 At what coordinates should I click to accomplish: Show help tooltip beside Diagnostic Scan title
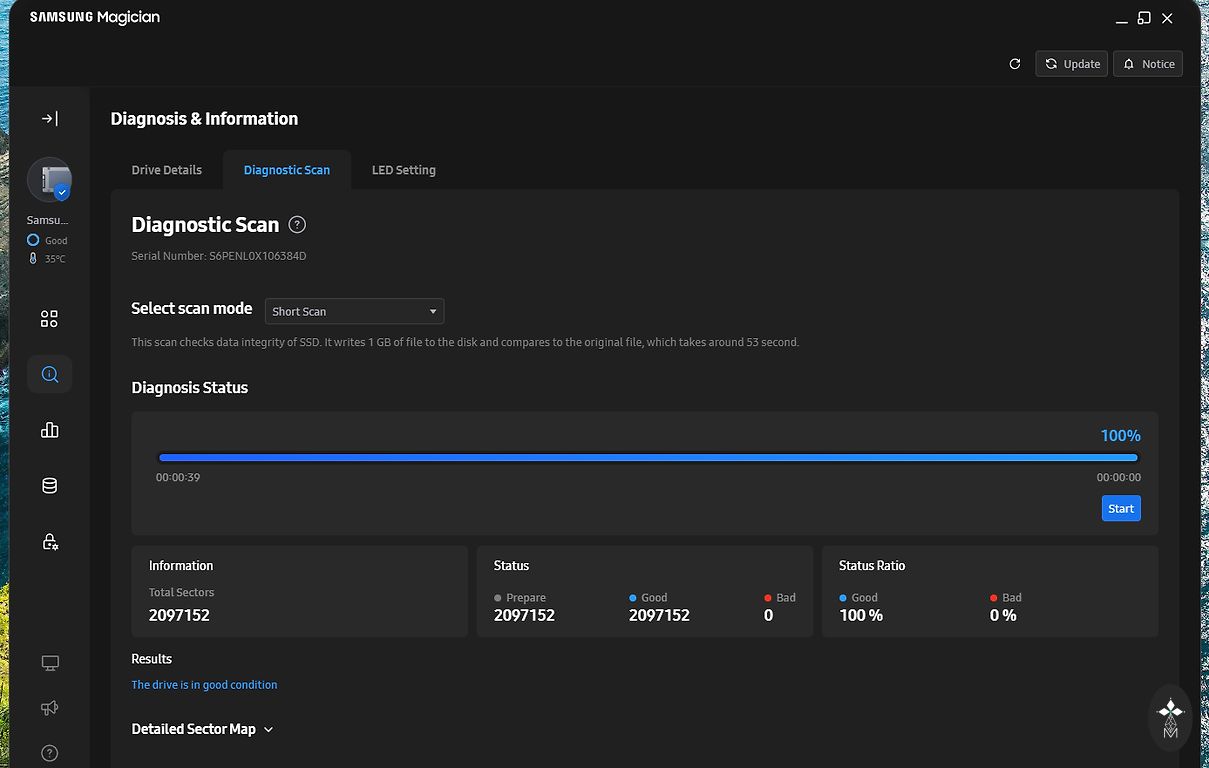(297, 225)
